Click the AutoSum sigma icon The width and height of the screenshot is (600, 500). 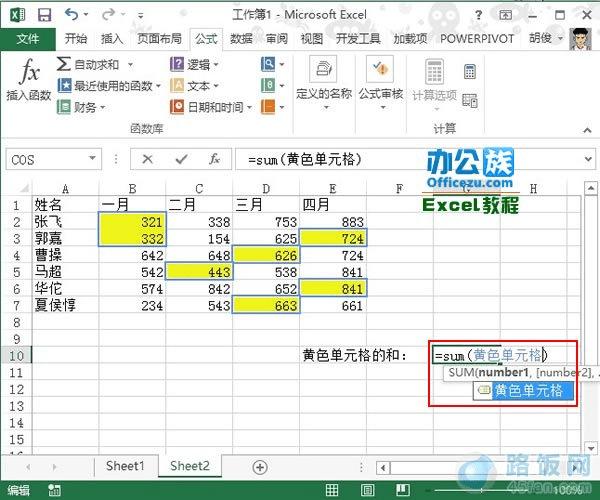(x=64, y=64)
